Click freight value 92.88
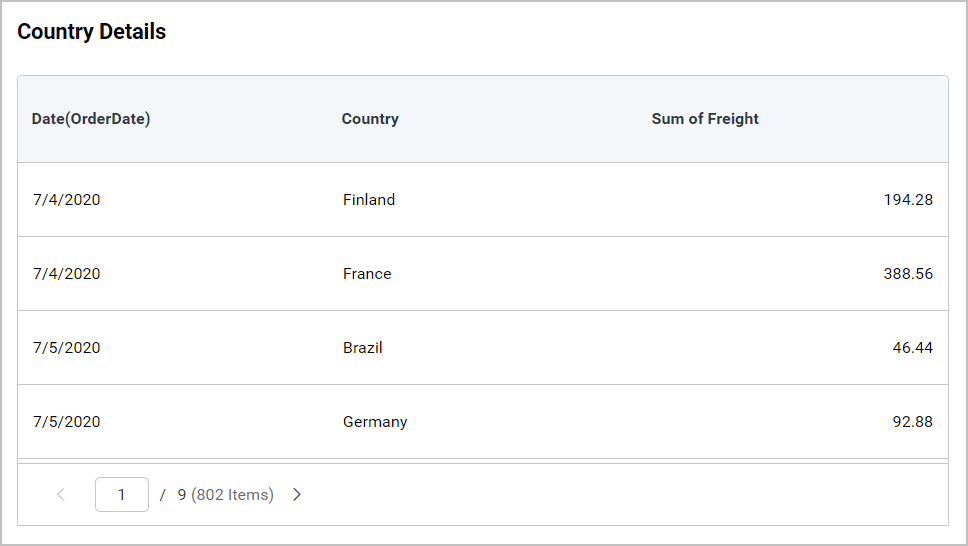968x546 pixels. (912, 422)
